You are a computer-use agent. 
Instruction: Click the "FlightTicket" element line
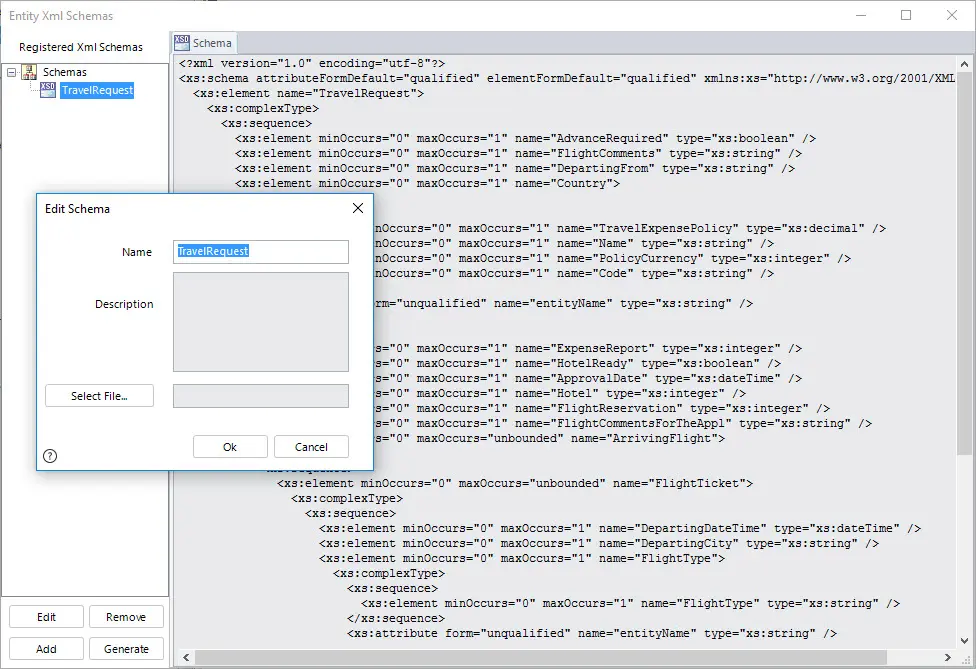tap(515, 484)
